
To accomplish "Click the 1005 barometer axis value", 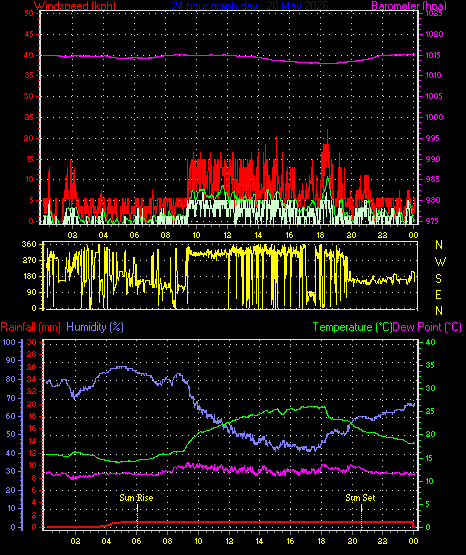I will [434, 96].
